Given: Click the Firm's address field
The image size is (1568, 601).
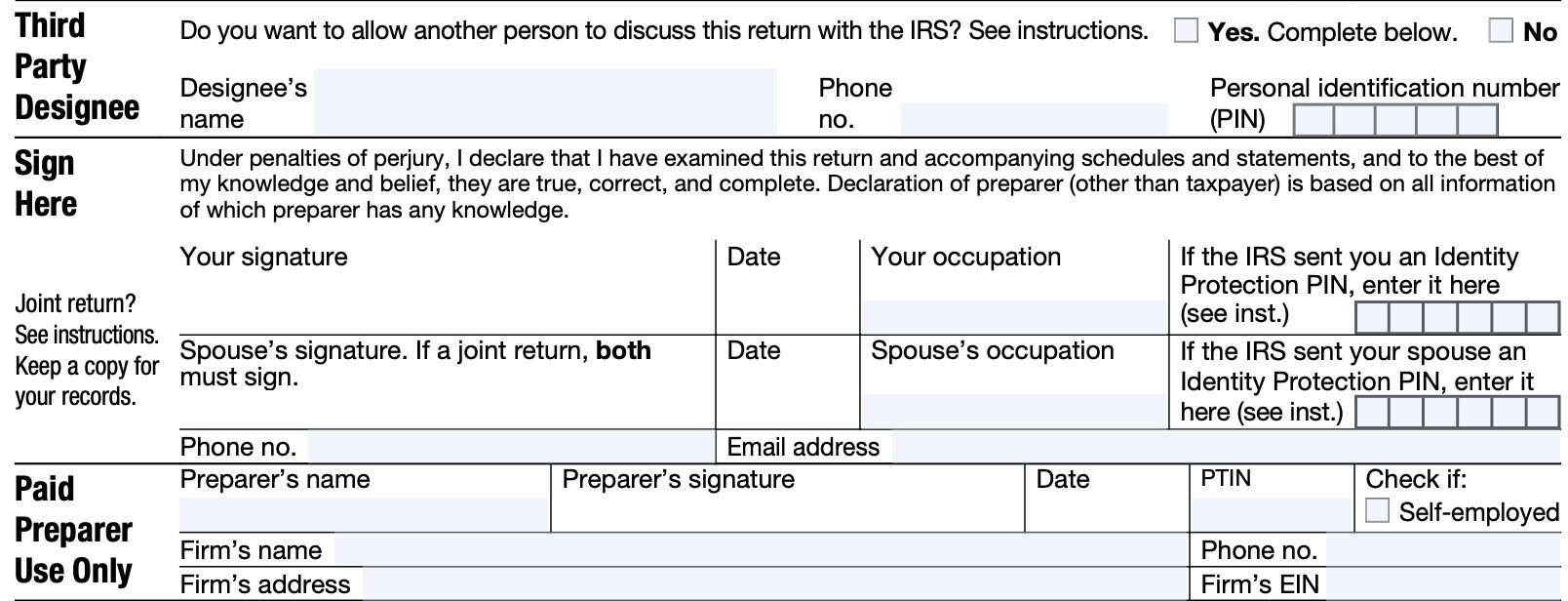Looking at the screenshot, I should (775, 584).
